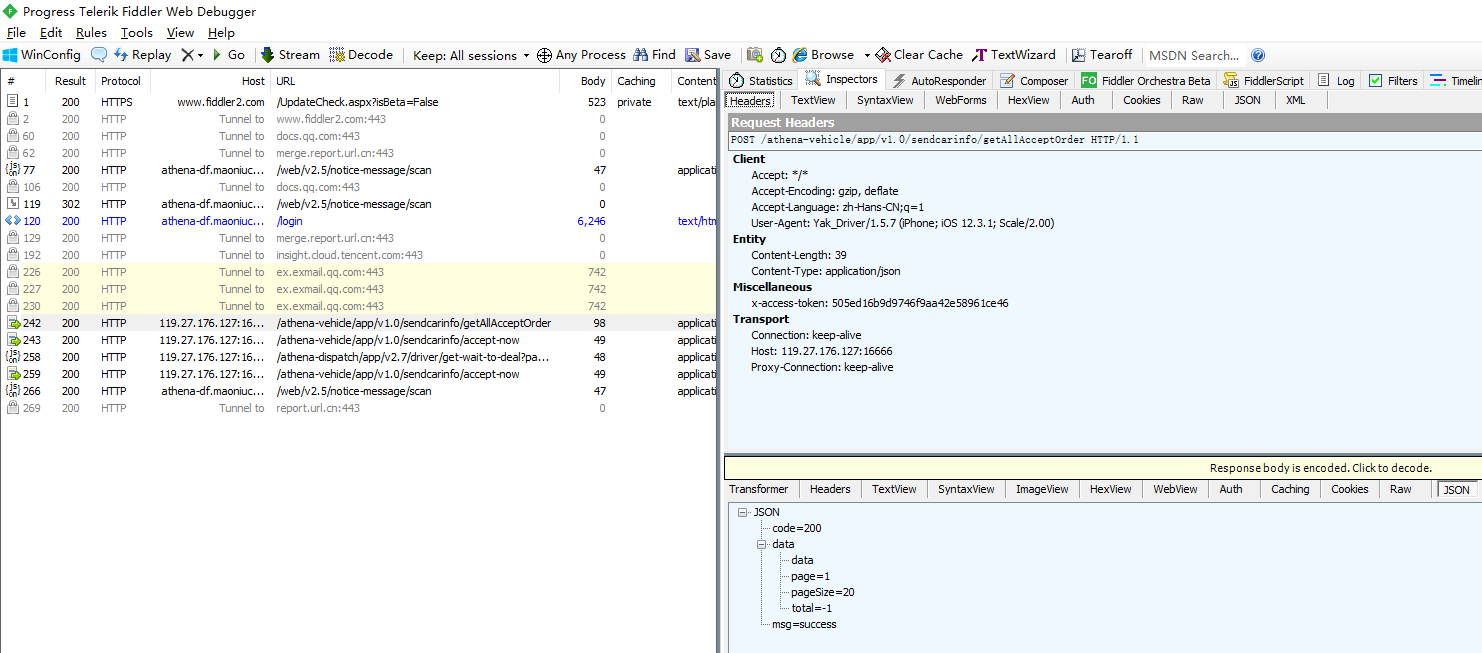Click the camera screenshot icon

point(755,55)
